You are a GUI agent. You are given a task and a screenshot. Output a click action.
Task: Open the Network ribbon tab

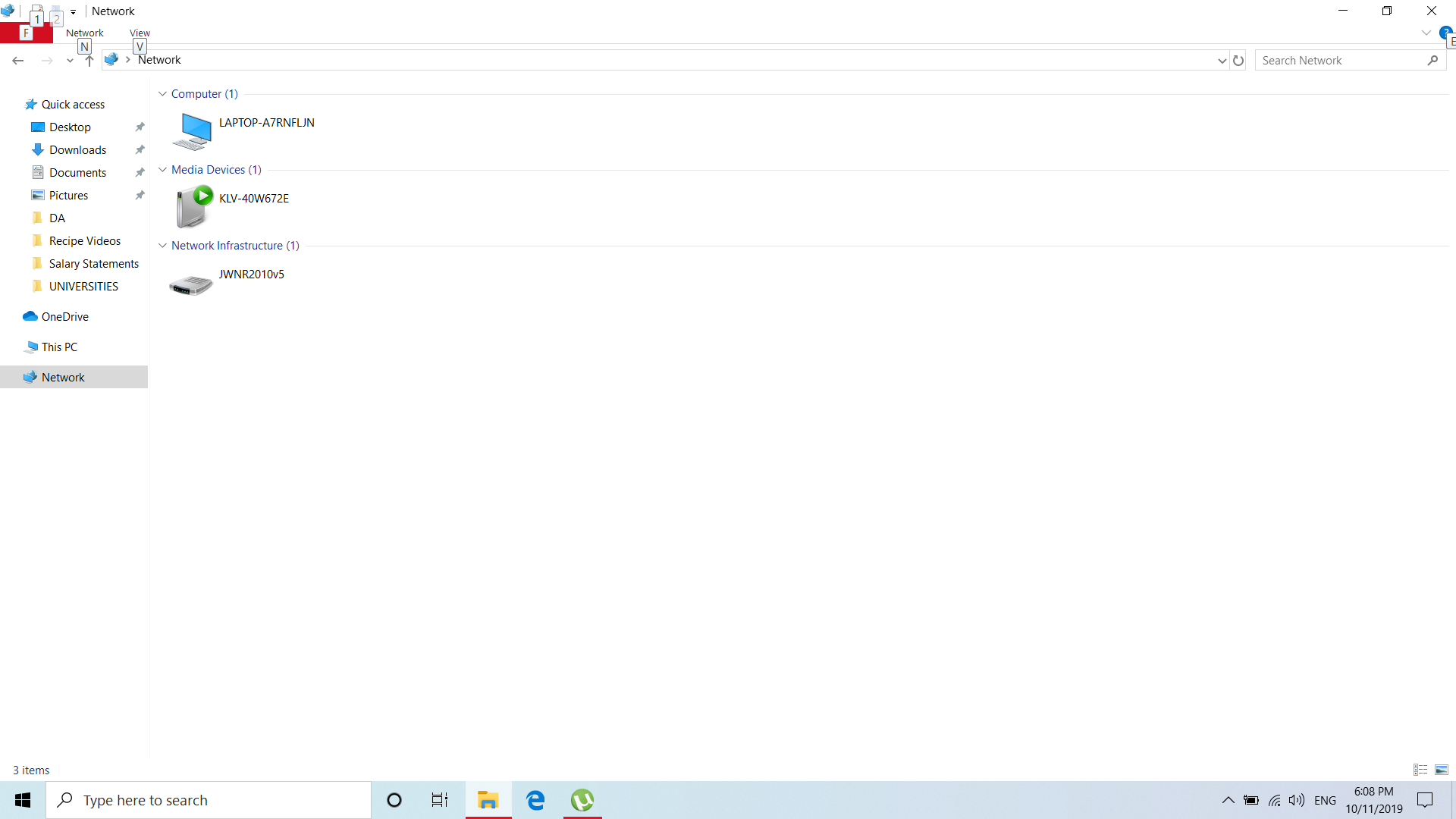point(84,33)
